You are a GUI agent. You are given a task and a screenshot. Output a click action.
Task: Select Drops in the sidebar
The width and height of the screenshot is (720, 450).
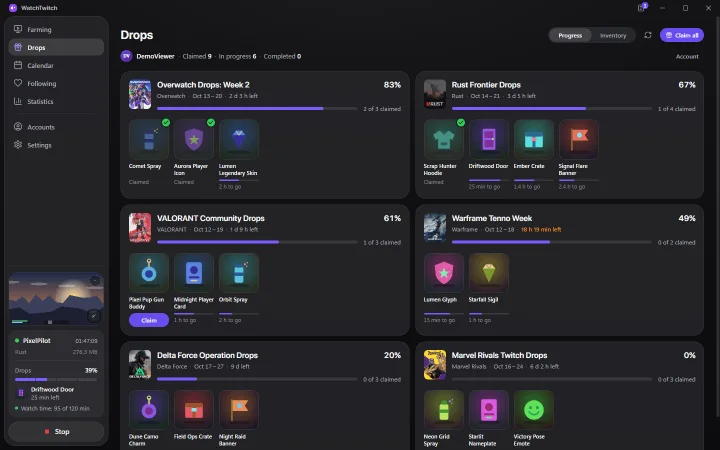click(x=56, y=47)
